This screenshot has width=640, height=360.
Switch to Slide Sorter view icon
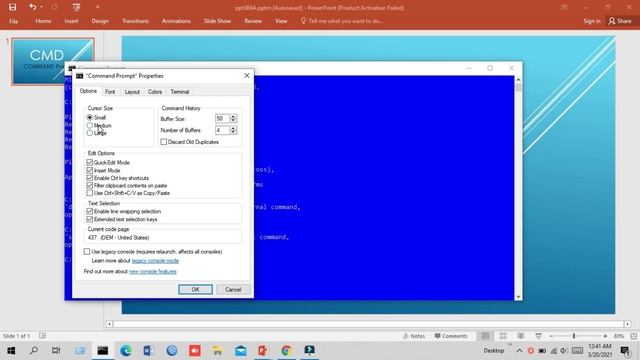pos(503,336)
